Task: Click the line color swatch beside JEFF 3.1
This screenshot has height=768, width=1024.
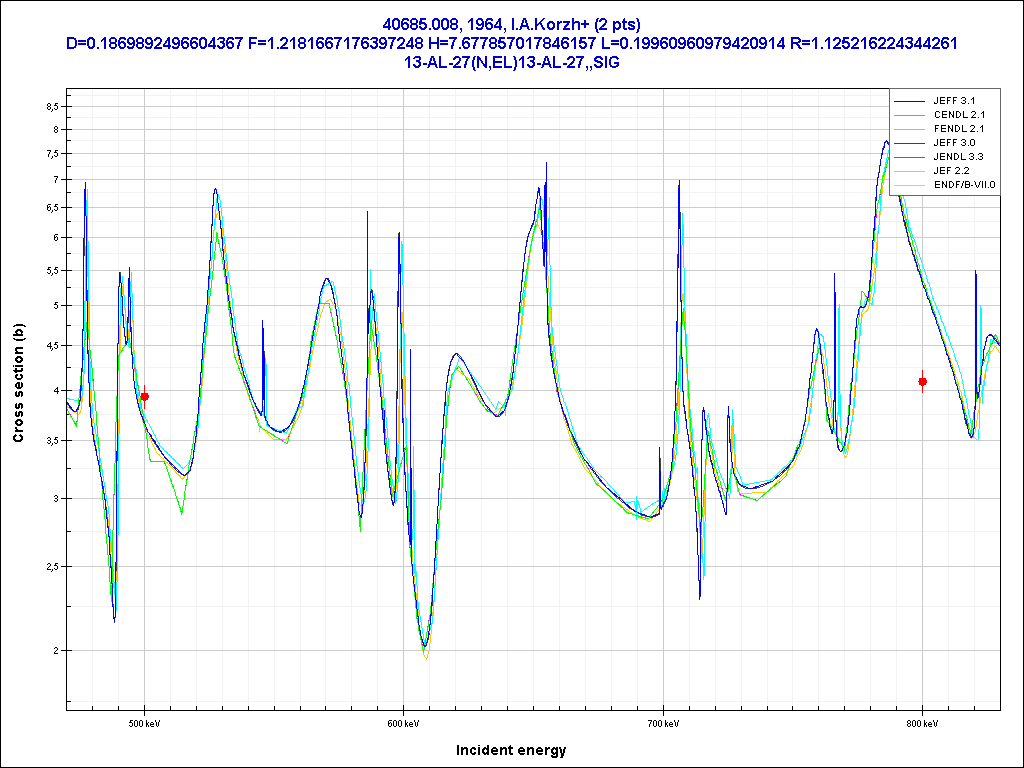Action: pyautogui.click(x=909, y=101)
